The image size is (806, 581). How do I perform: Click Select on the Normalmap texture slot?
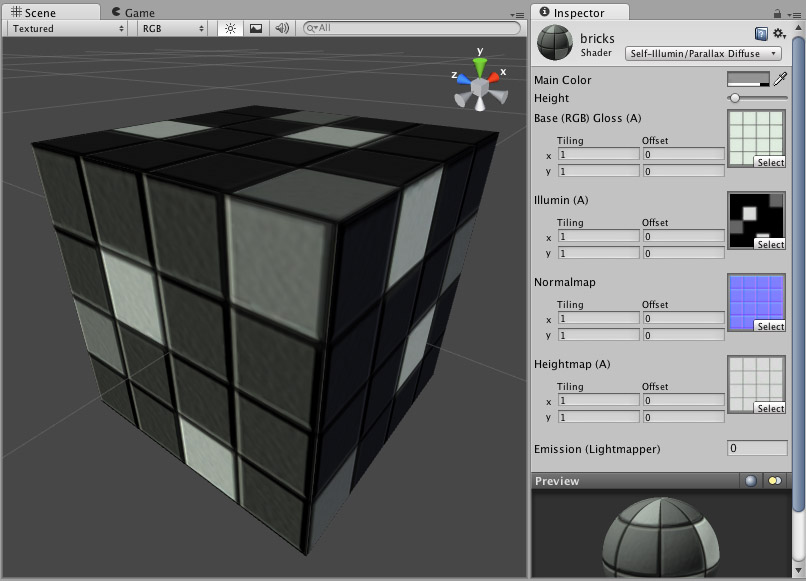(x=770, y=325)
